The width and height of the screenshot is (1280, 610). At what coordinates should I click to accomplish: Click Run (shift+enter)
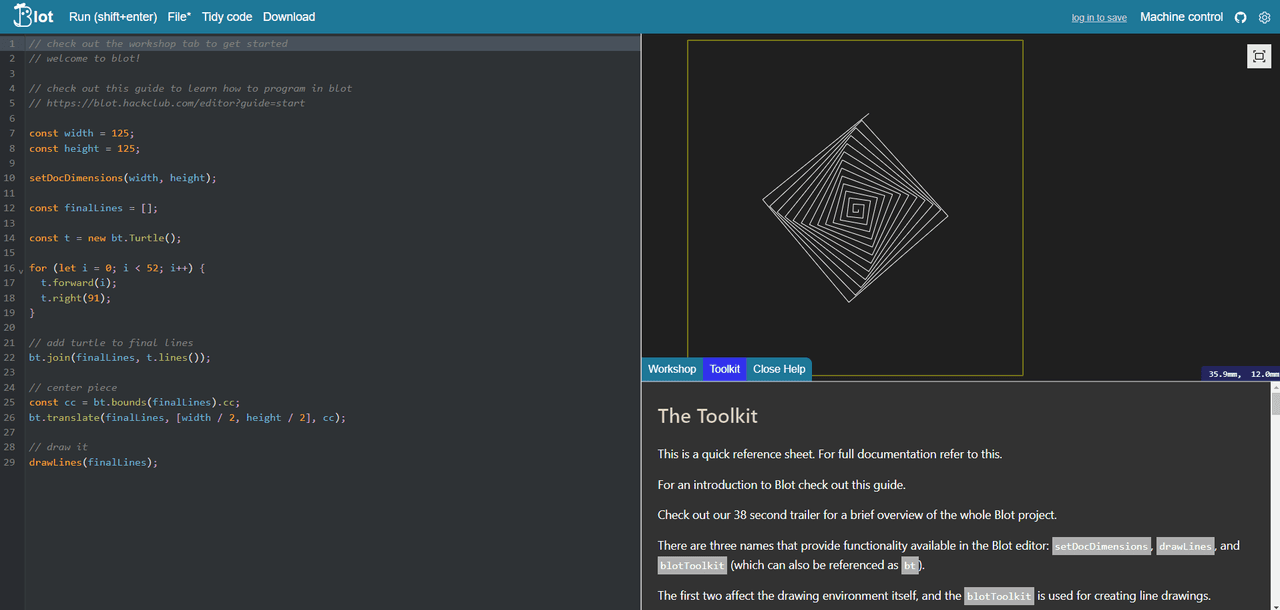click(x=113, y=17)
